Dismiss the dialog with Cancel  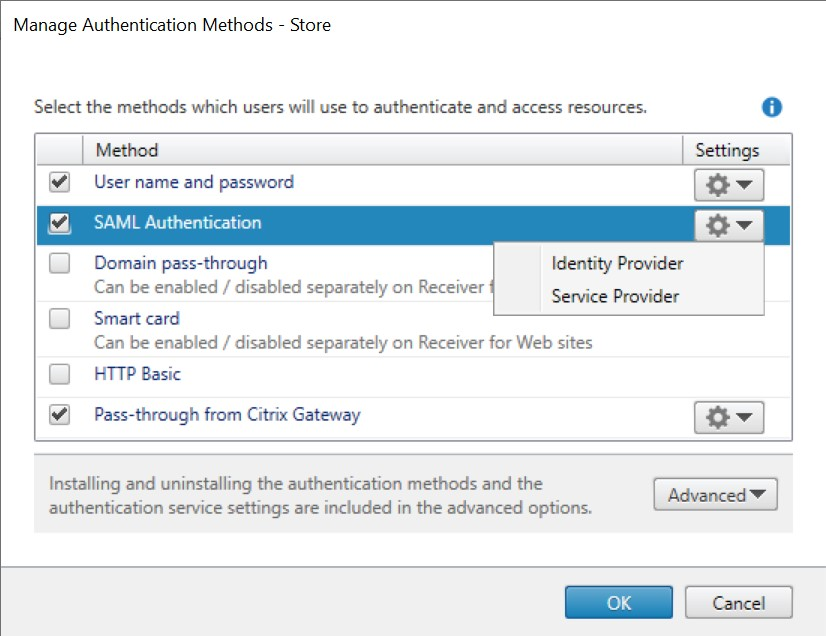[x=739, y=602]
